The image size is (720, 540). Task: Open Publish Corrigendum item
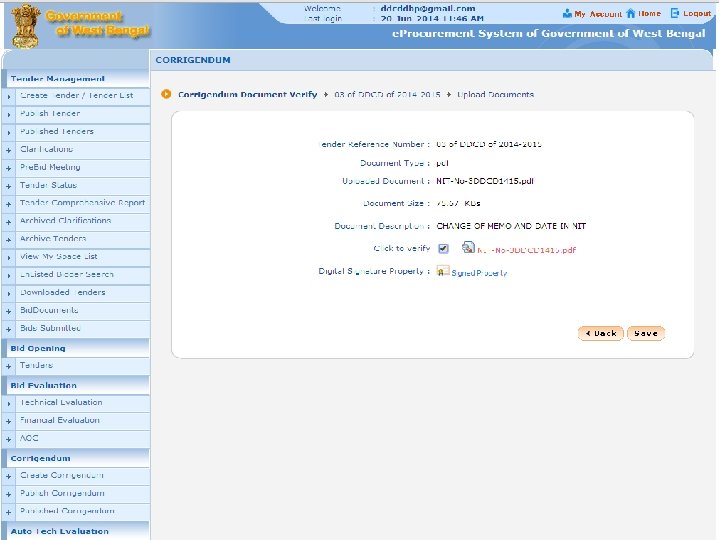coord(62,493)
